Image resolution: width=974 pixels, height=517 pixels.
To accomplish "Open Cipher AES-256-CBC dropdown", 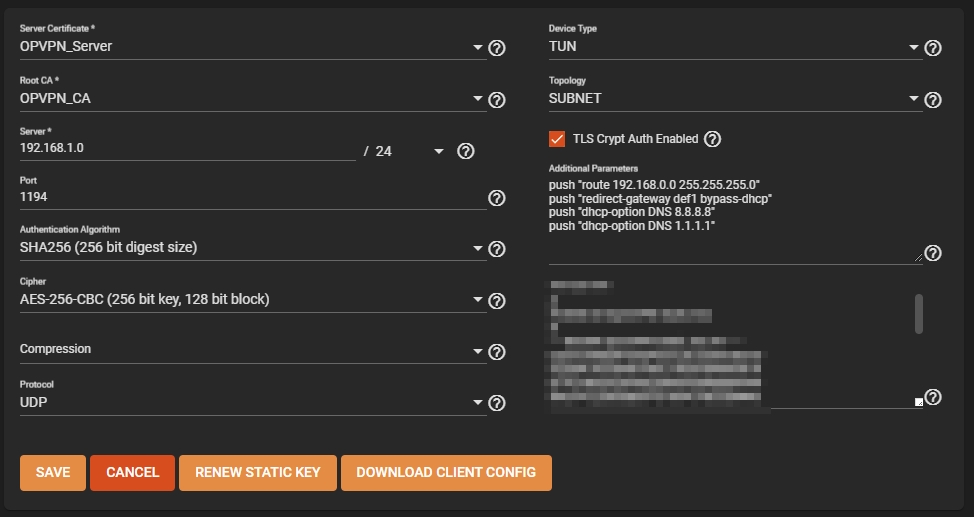I will [252, 300].
